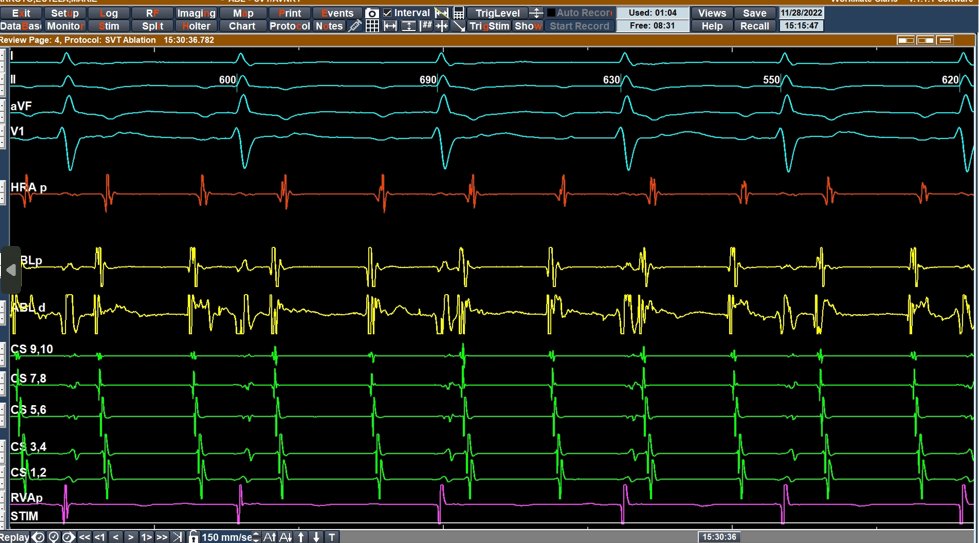Click the TrigStim button
This screenshot has width=979, height=543.
coord(490,26)
